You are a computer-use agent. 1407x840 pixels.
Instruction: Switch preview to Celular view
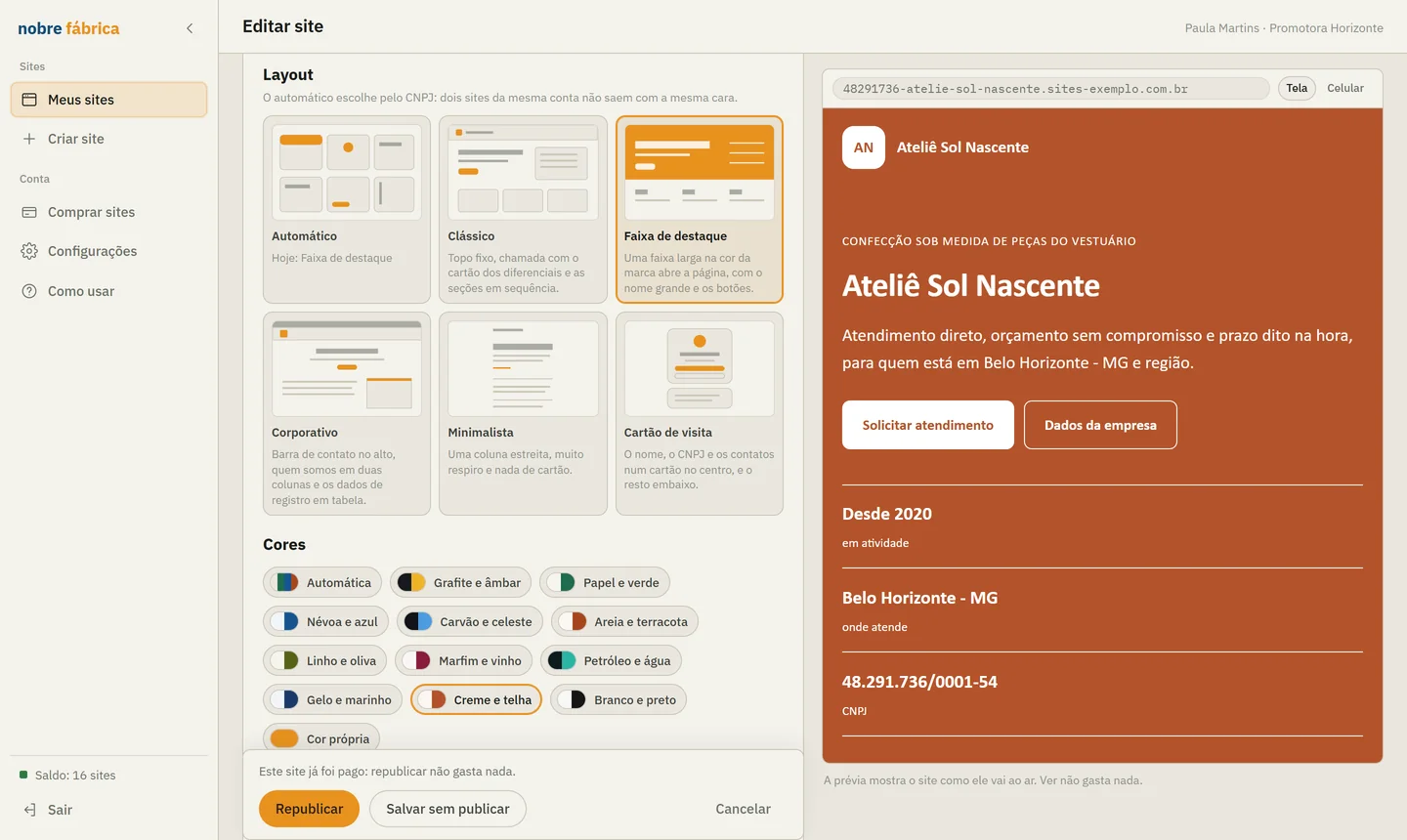click(x=1345, y=88)
